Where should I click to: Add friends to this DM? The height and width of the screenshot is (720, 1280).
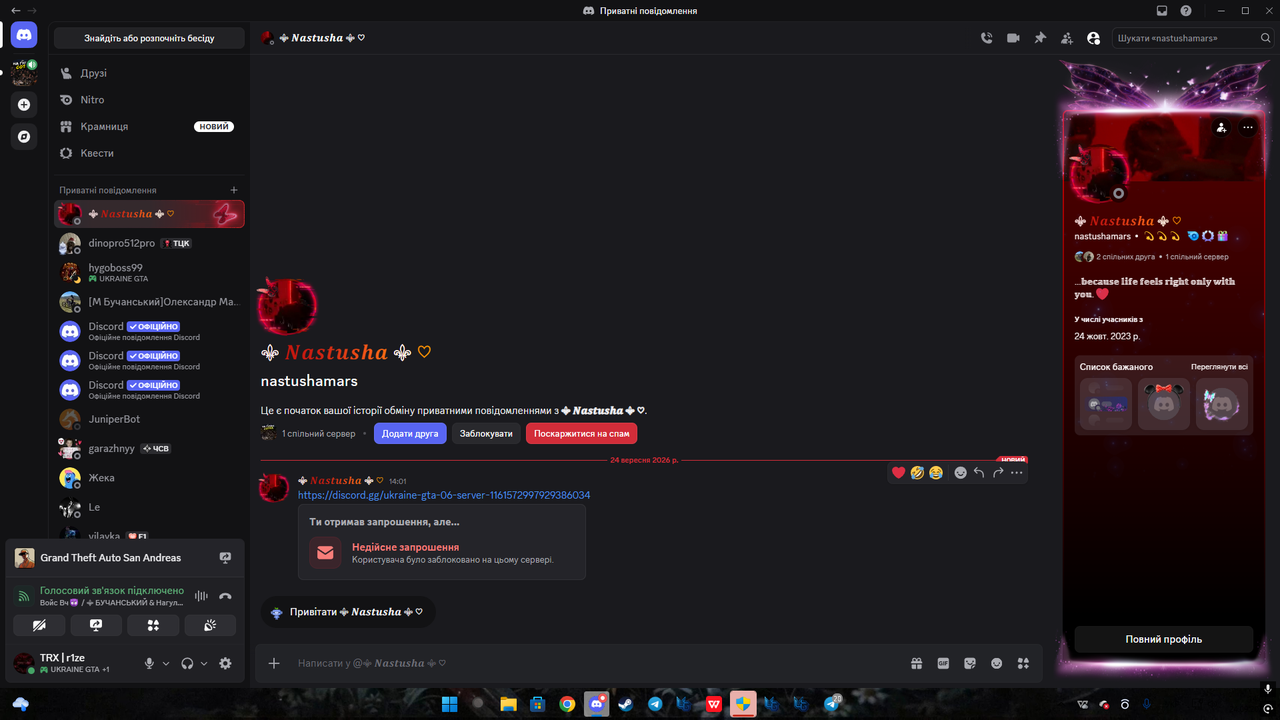click(1067, 38)
